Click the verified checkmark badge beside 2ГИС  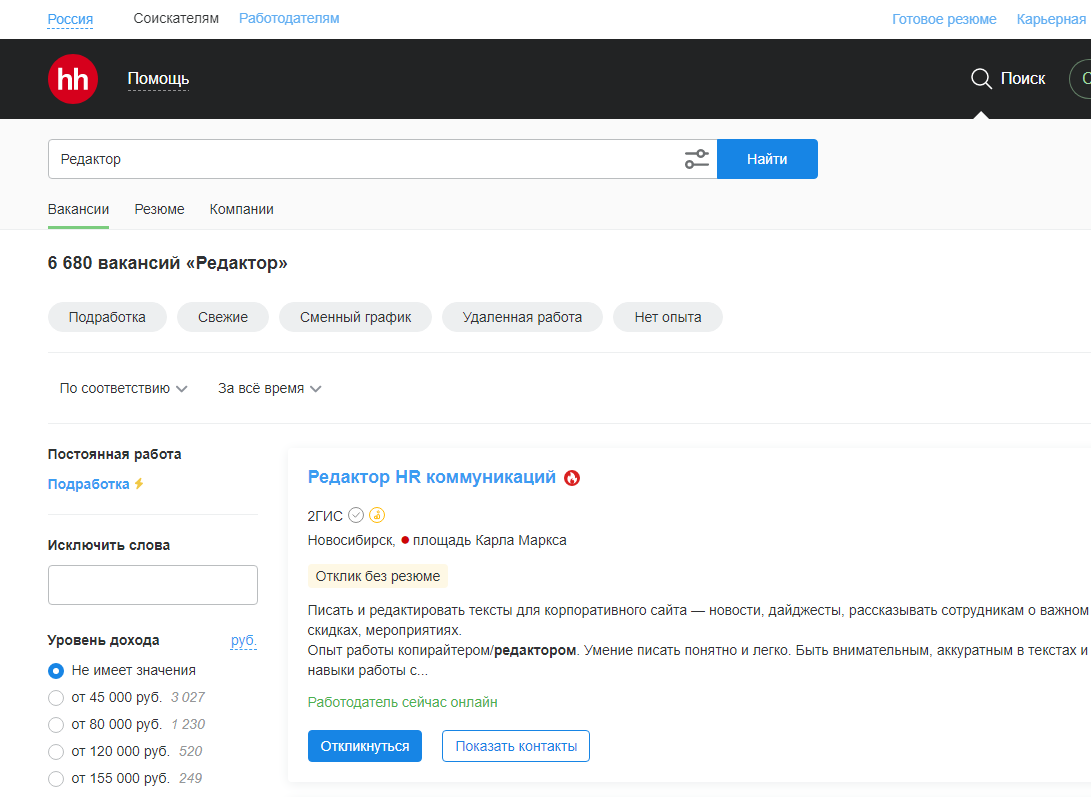(x=356, y=516)
